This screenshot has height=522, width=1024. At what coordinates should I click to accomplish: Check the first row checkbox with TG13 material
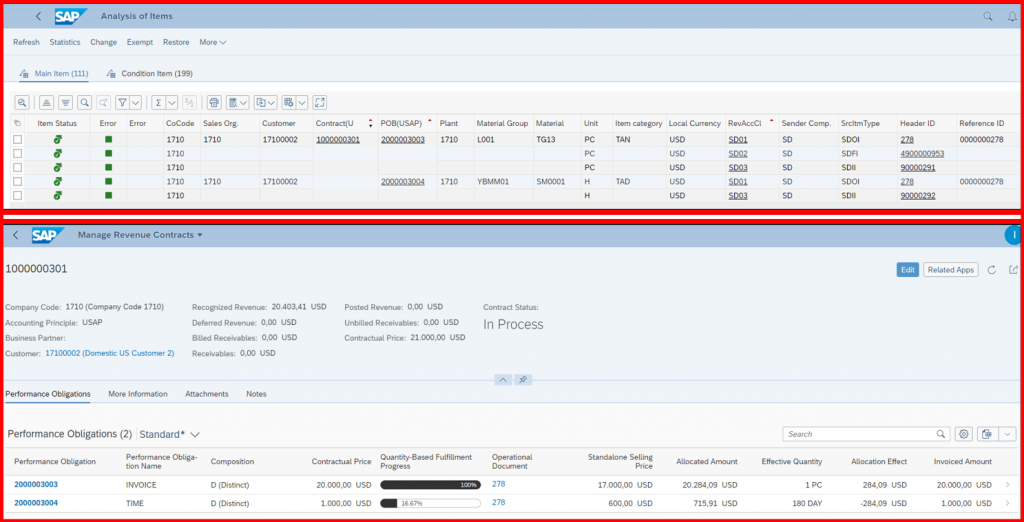[x=18, y=139]
